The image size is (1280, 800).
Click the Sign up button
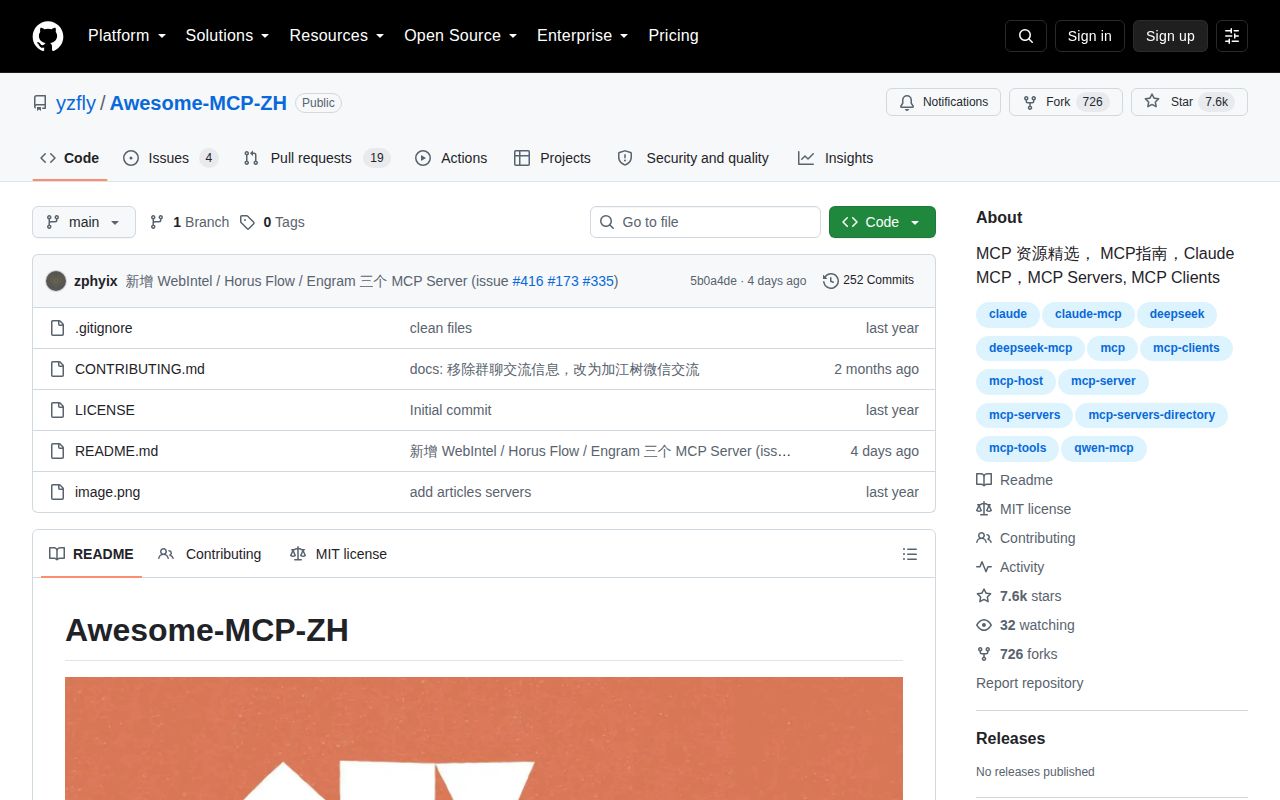pos(1170,36)
